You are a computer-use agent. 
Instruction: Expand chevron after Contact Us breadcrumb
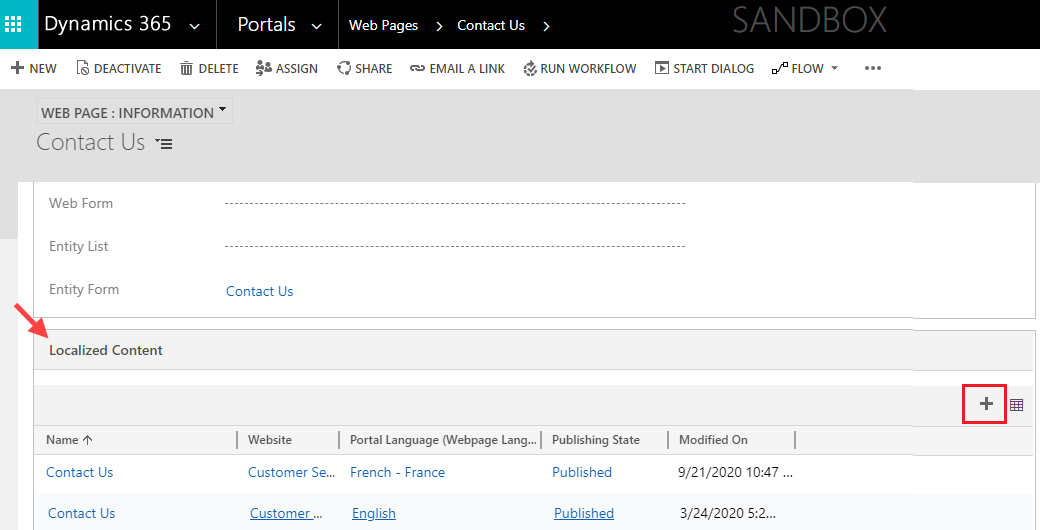[x=546, y=27]
